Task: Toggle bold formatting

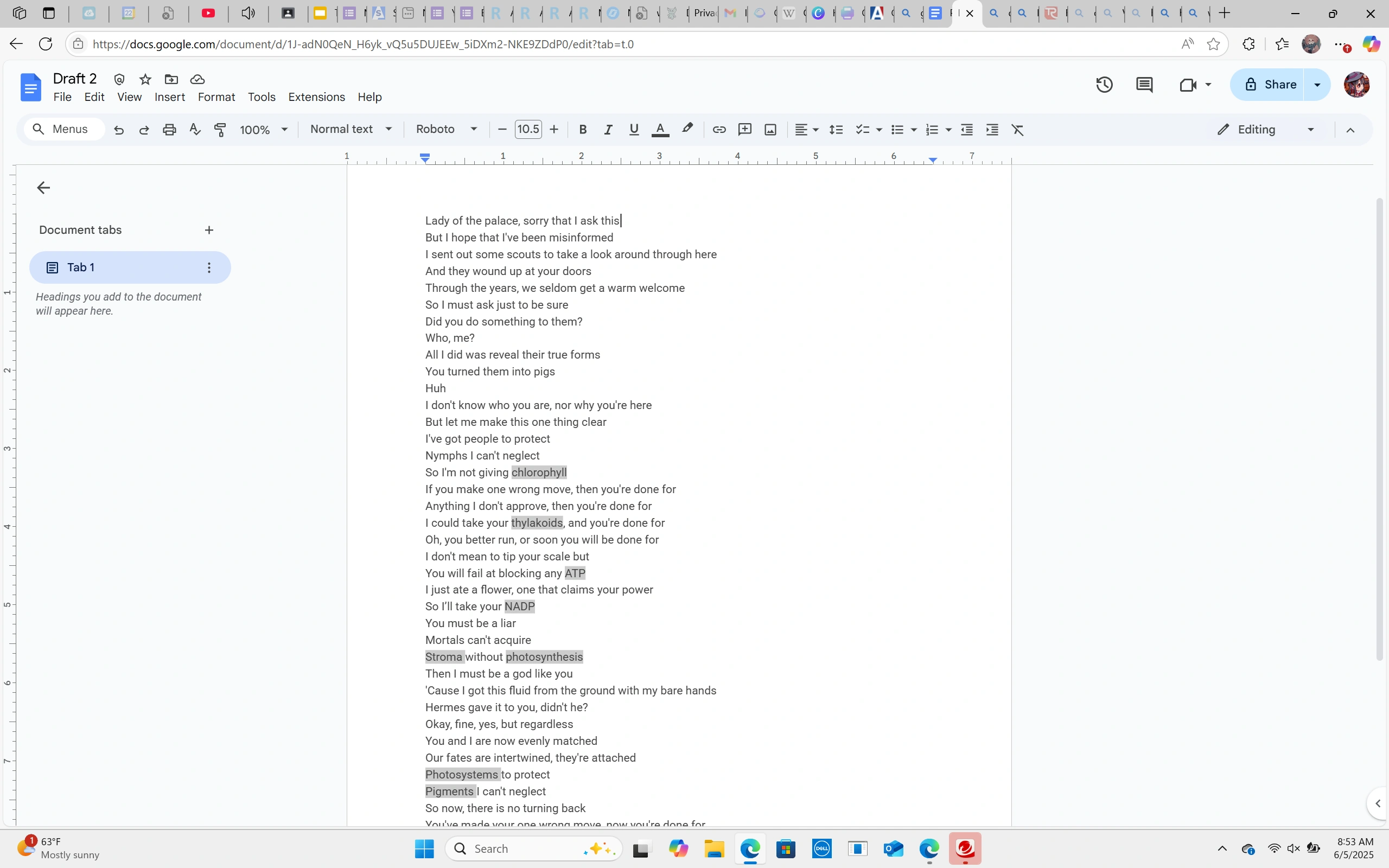Action: pos(583,130)
